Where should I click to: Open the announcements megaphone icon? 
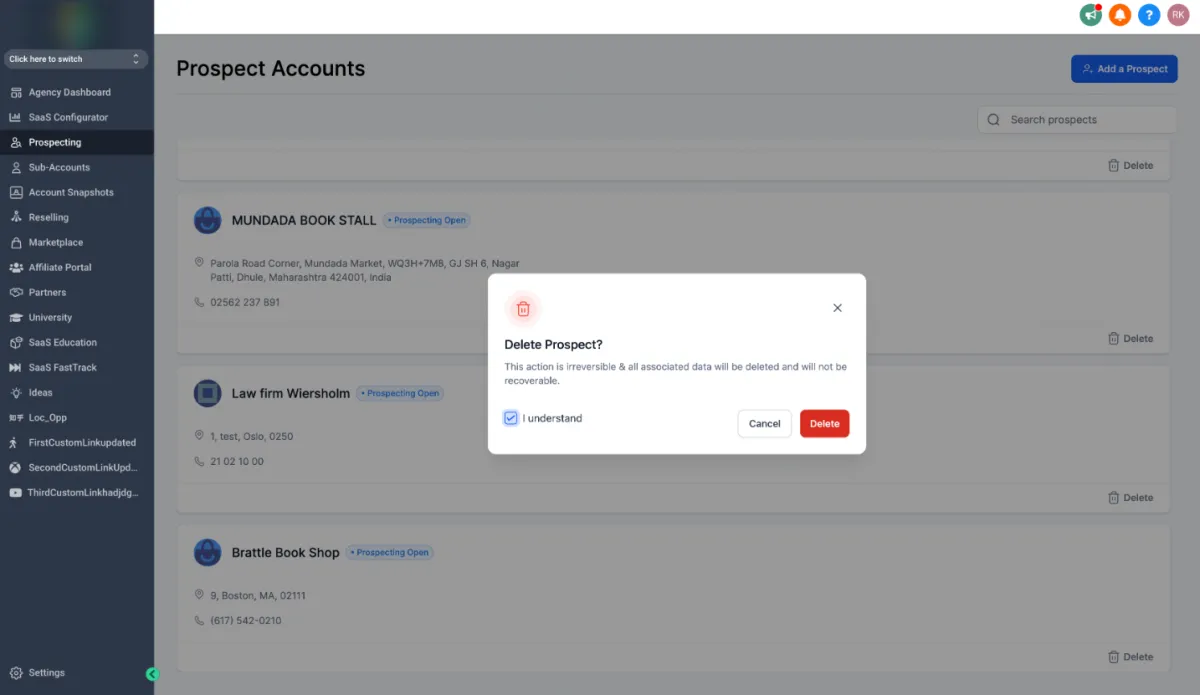(1090, 15)
